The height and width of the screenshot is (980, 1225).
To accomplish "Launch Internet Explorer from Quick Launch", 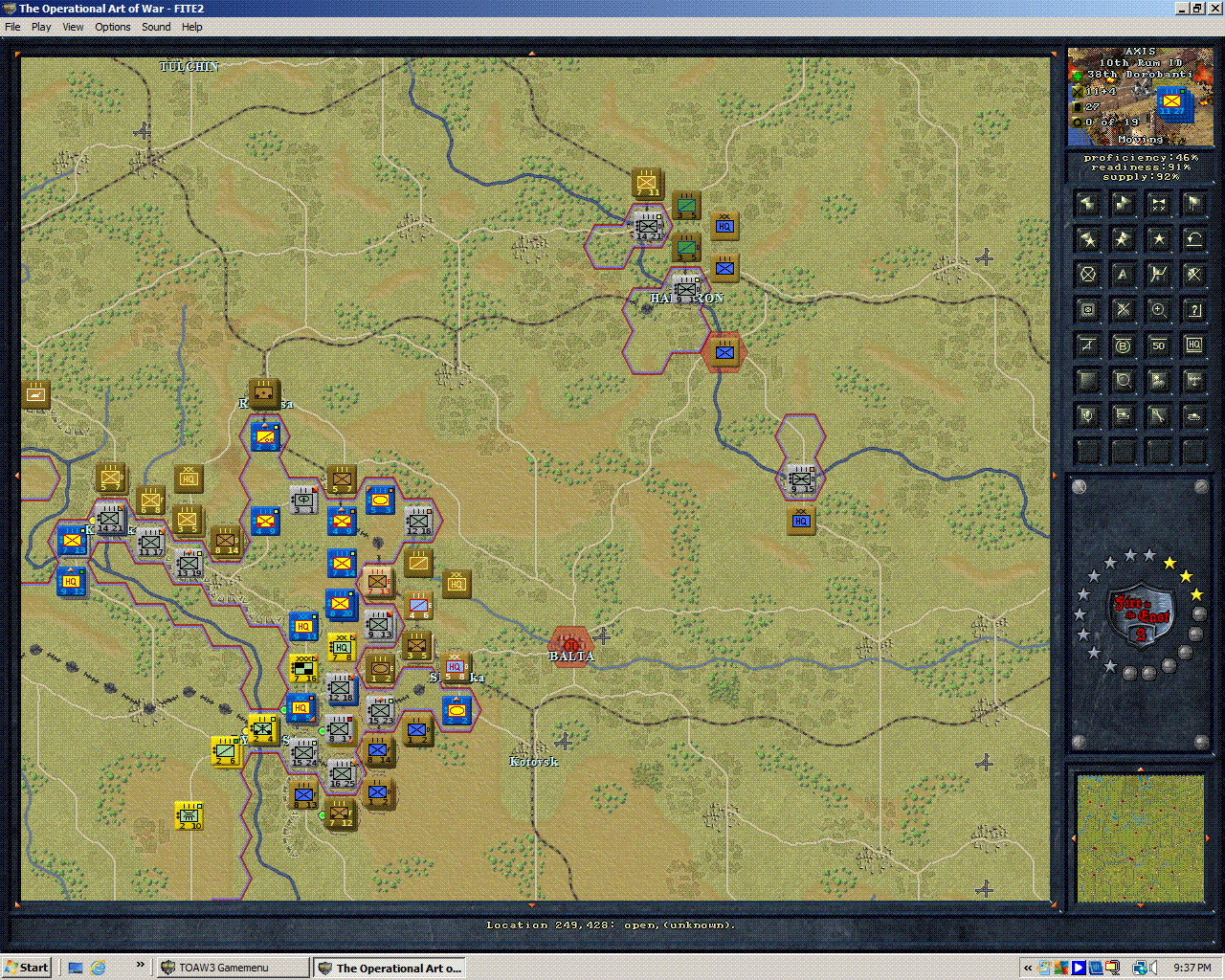I will (x=98, y=968).
